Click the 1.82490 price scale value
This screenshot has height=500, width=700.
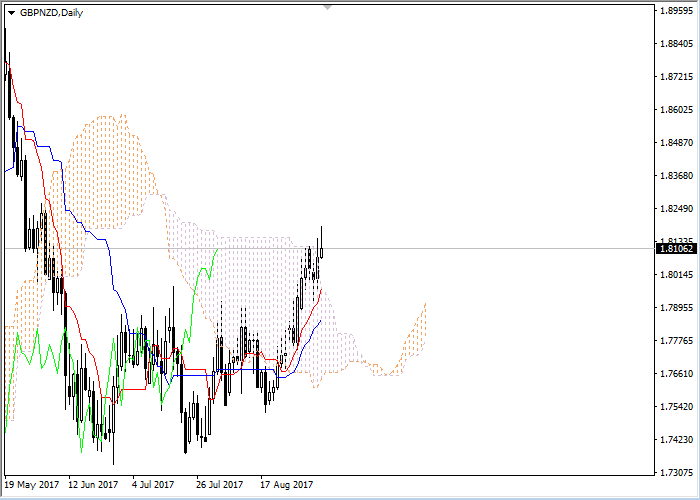click(677, 208)
